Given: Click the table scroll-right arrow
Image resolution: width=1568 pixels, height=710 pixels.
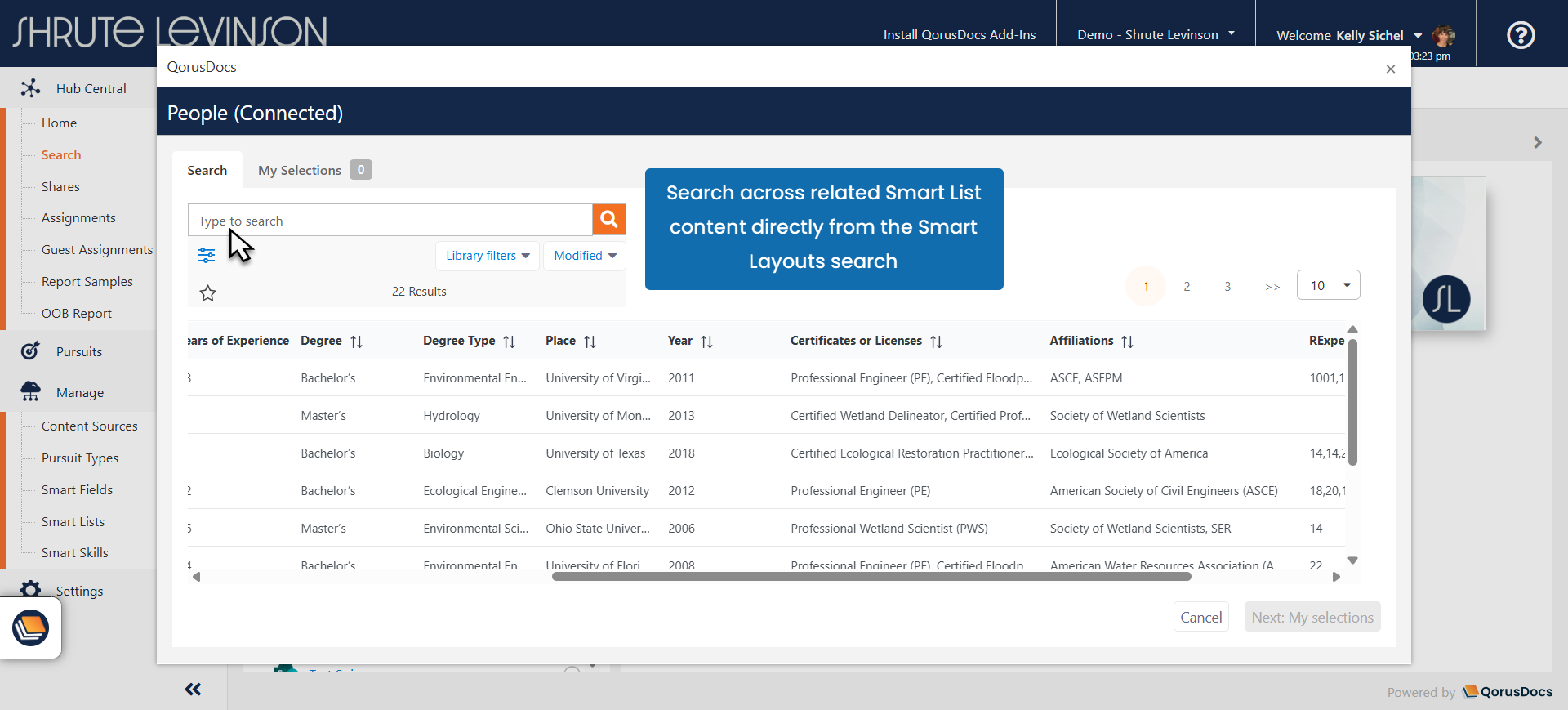Looking at the screenshot, I should click(x=1336, y=577).
